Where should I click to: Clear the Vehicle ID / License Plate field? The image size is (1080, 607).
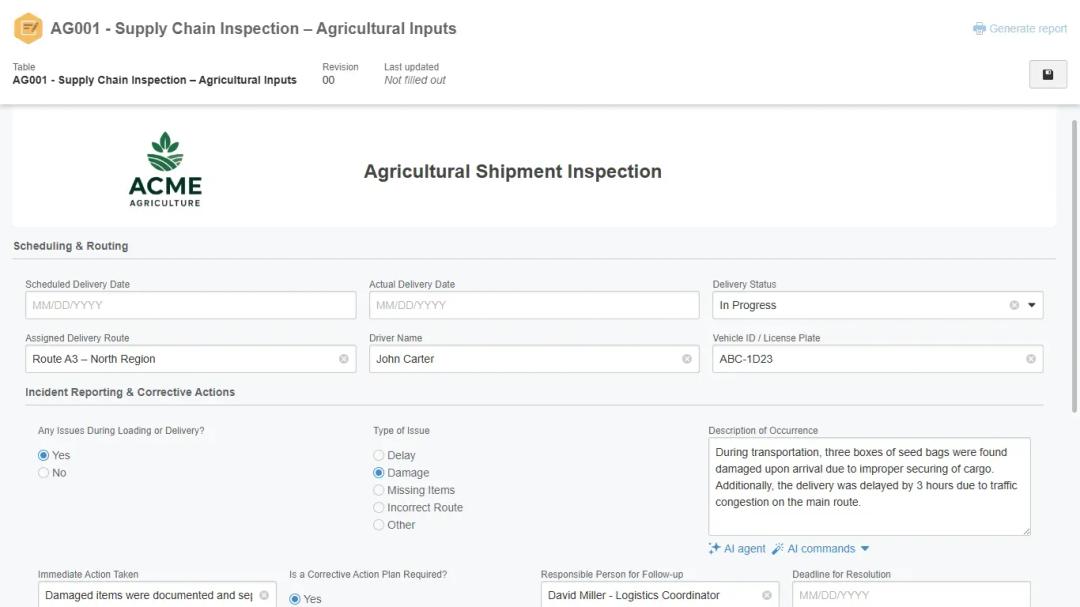pos(1030,359)
